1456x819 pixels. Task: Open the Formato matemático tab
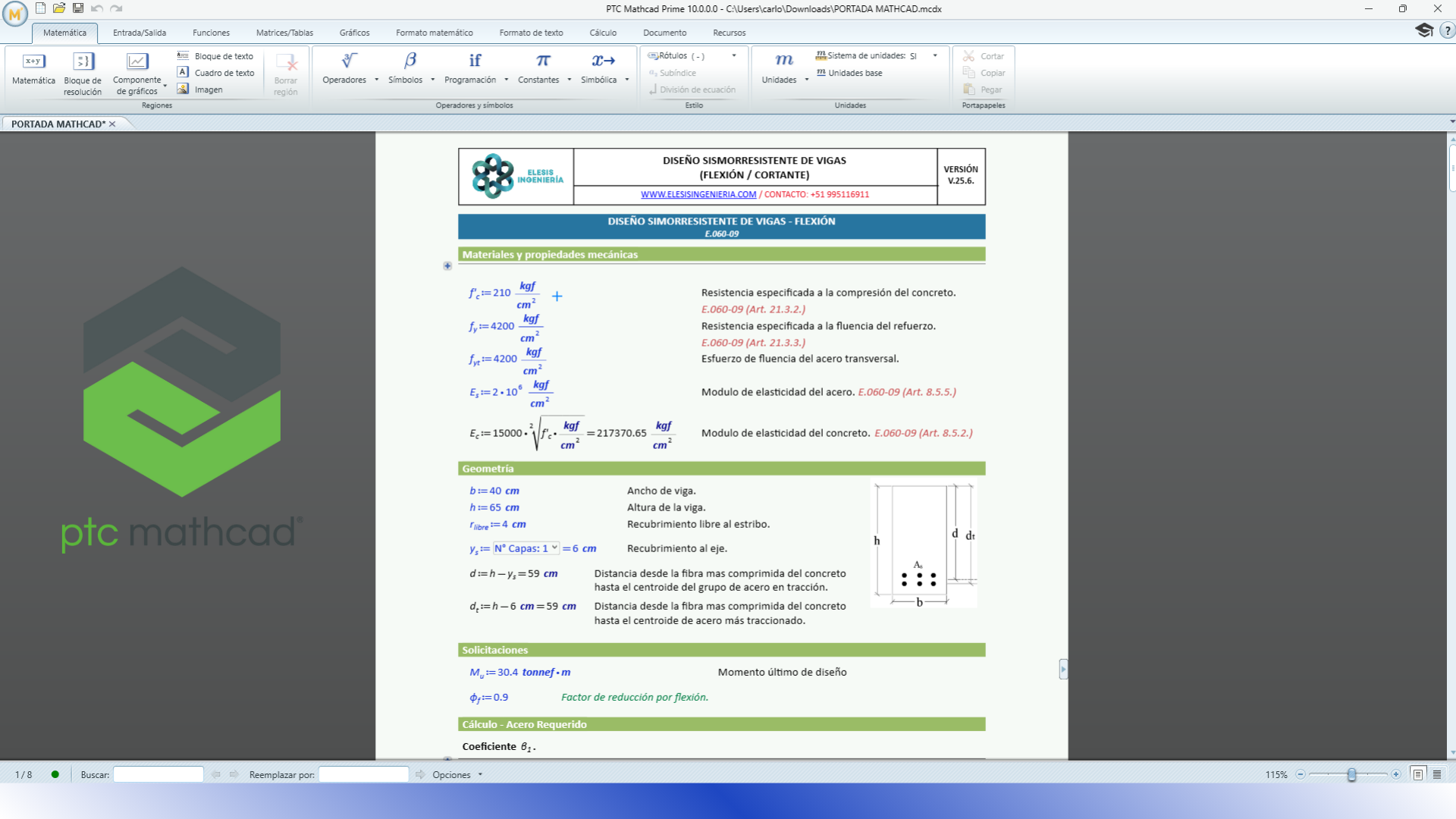click(434, 33)
